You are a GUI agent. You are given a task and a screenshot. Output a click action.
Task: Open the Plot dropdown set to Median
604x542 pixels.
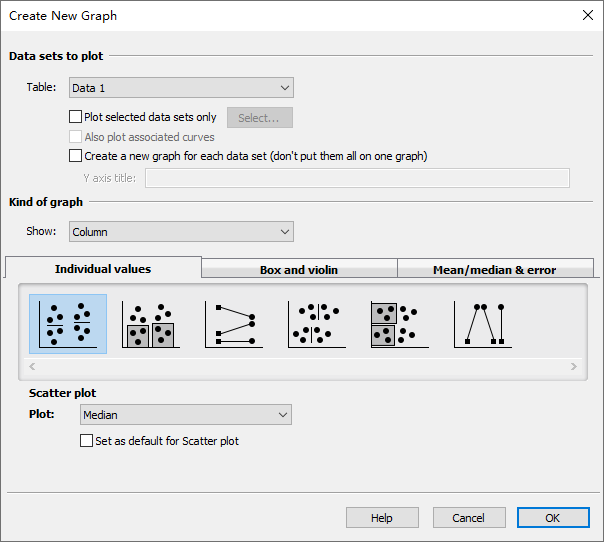[185, 414]
